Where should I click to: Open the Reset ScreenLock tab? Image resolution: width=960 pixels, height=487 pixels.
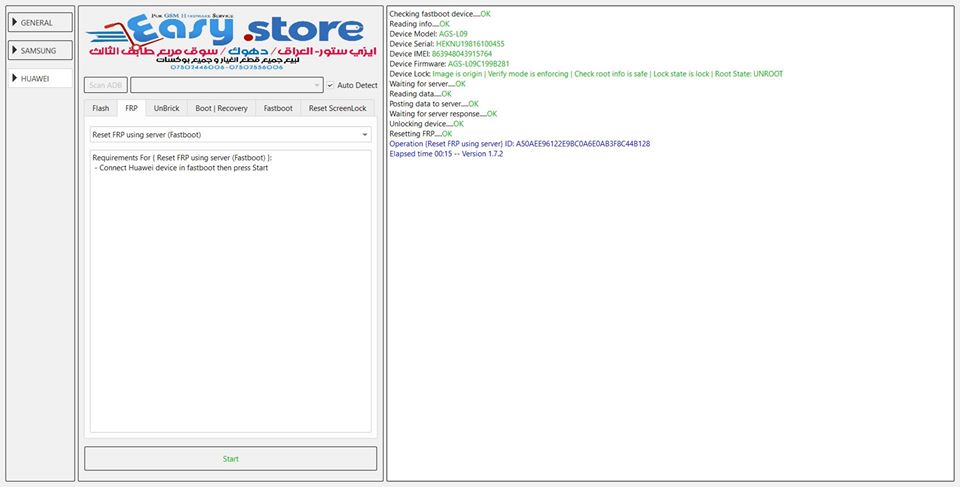pyautogui.click(x=337, y=108)
